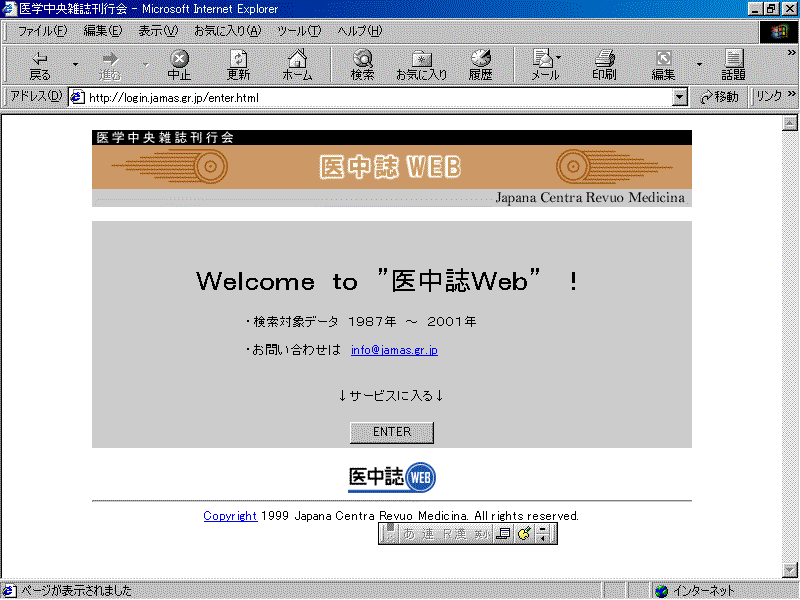This screenshot has height=600, width=800.
Task: Click the IME properties tool icon
Action: pos(524,534)
